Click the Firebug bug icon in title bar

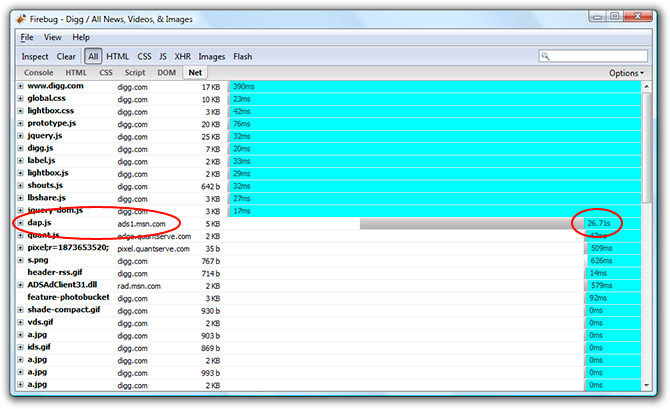[21, 19]
